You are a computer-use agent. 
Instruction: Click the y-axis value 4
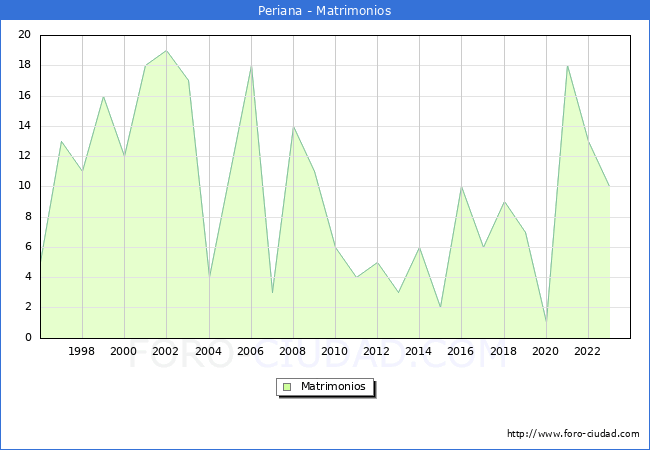tap(28, 276)
